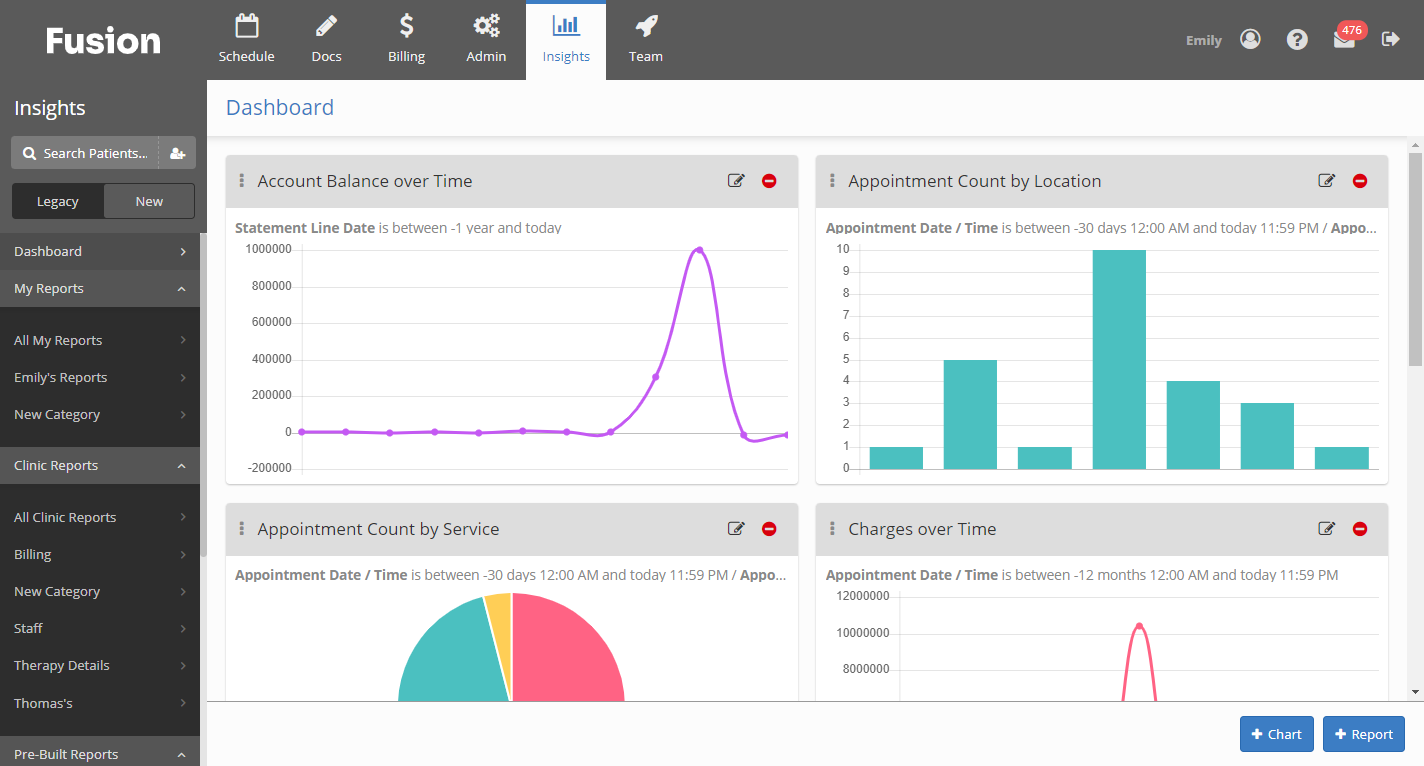Click the help question mark icon
The width and height of the screenshot is (1424, 766).
click(x=1297, y=39)
